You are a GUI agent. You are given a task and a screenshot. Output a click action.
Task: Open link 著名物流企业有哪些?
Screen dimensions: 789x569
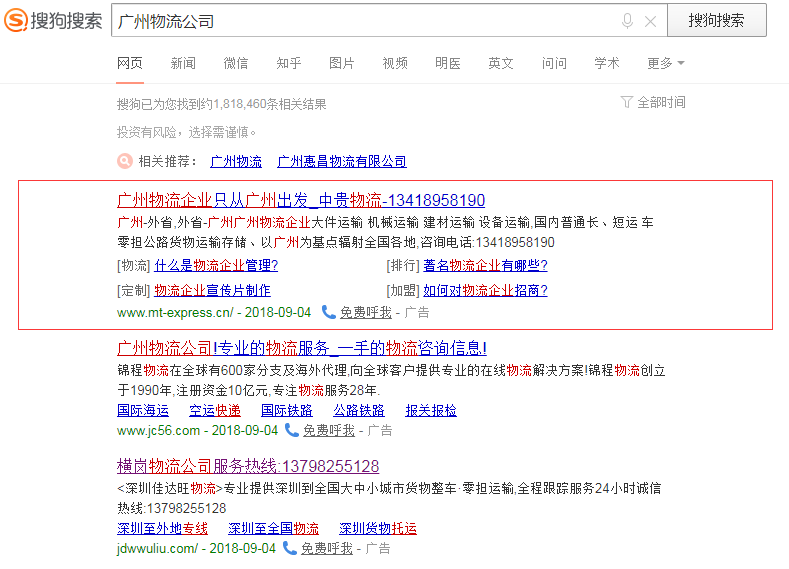click(x=485, y=265)
